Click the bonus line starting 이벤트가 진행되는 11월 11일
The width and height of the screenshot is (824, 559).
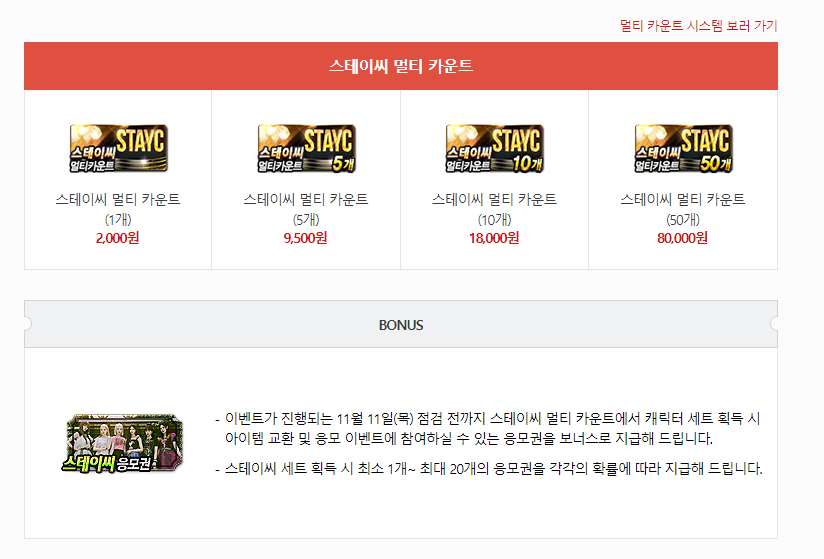[492, 419]
